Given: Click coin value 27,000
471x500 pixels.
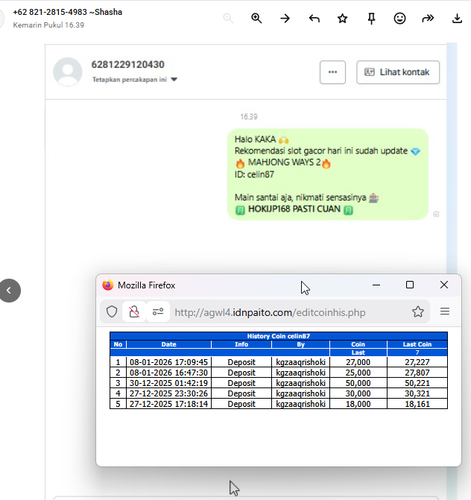Looking at the screenshot, I should point(358,362).
